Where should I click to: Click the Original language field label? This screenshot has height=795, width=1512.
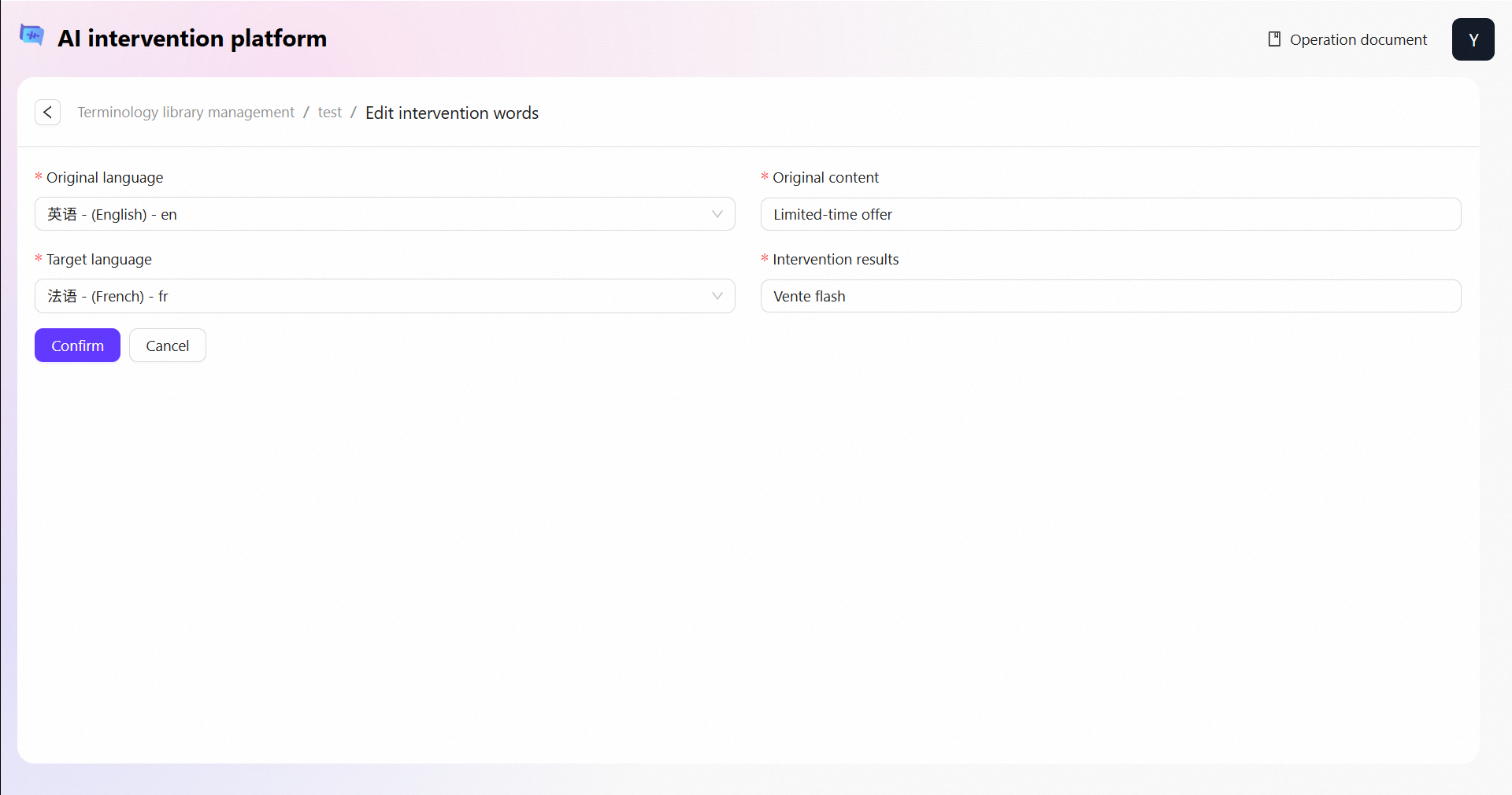pyautogui.click(x=105, y=178)
